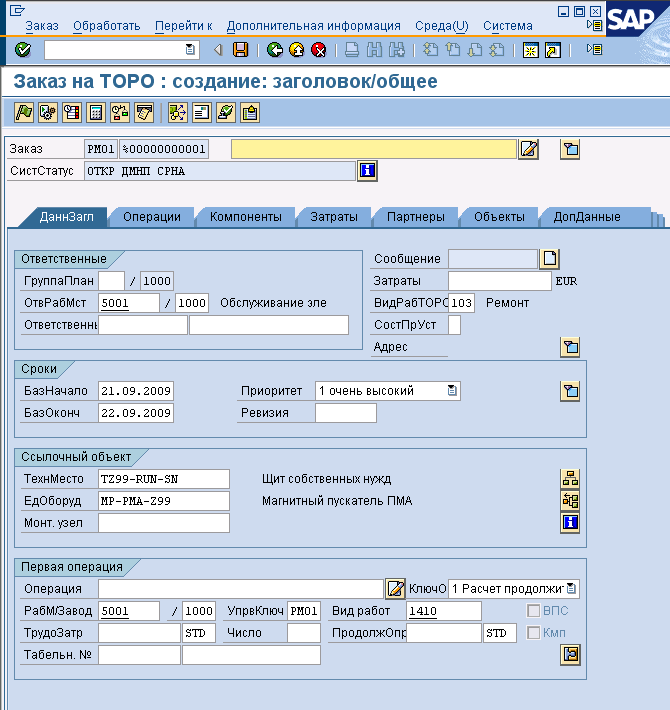Click the Монт. узел input field
This screenshot has height=710, width=670.
pos(164,523)
